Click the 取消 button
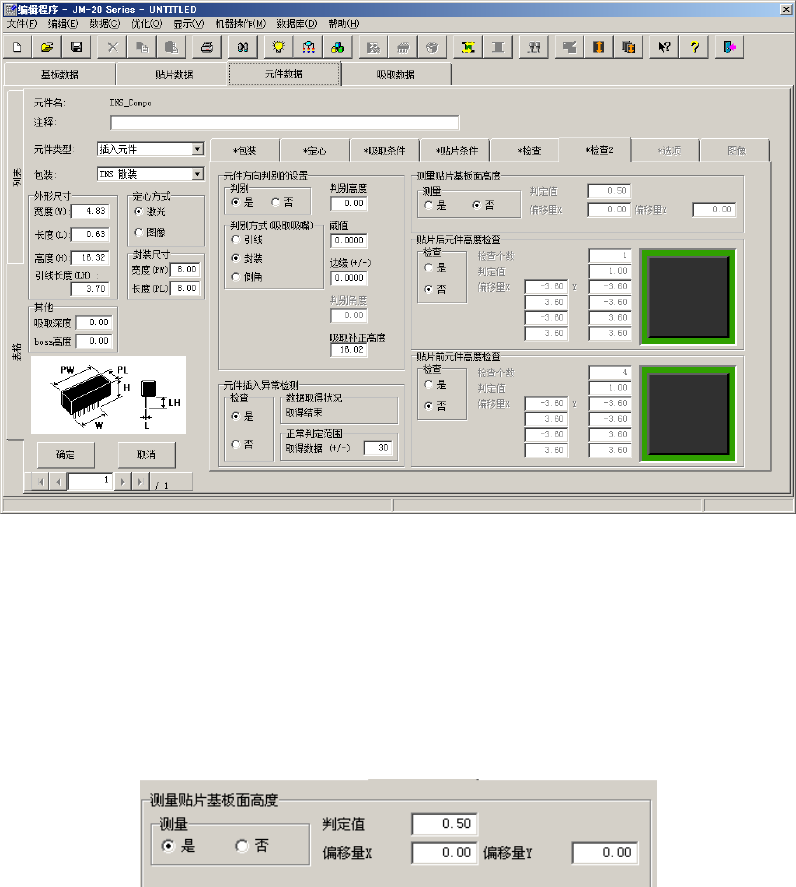This screenshot has height=887, width=796. pyautogui.click(x=147, y=455)
